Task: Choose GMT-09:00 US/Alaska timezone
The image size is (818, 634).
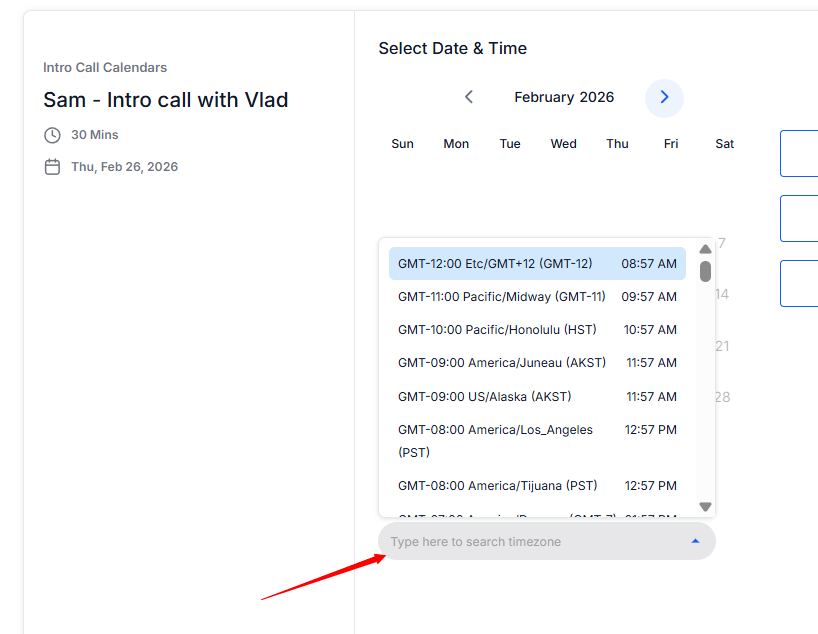Action: pos(537,396)
